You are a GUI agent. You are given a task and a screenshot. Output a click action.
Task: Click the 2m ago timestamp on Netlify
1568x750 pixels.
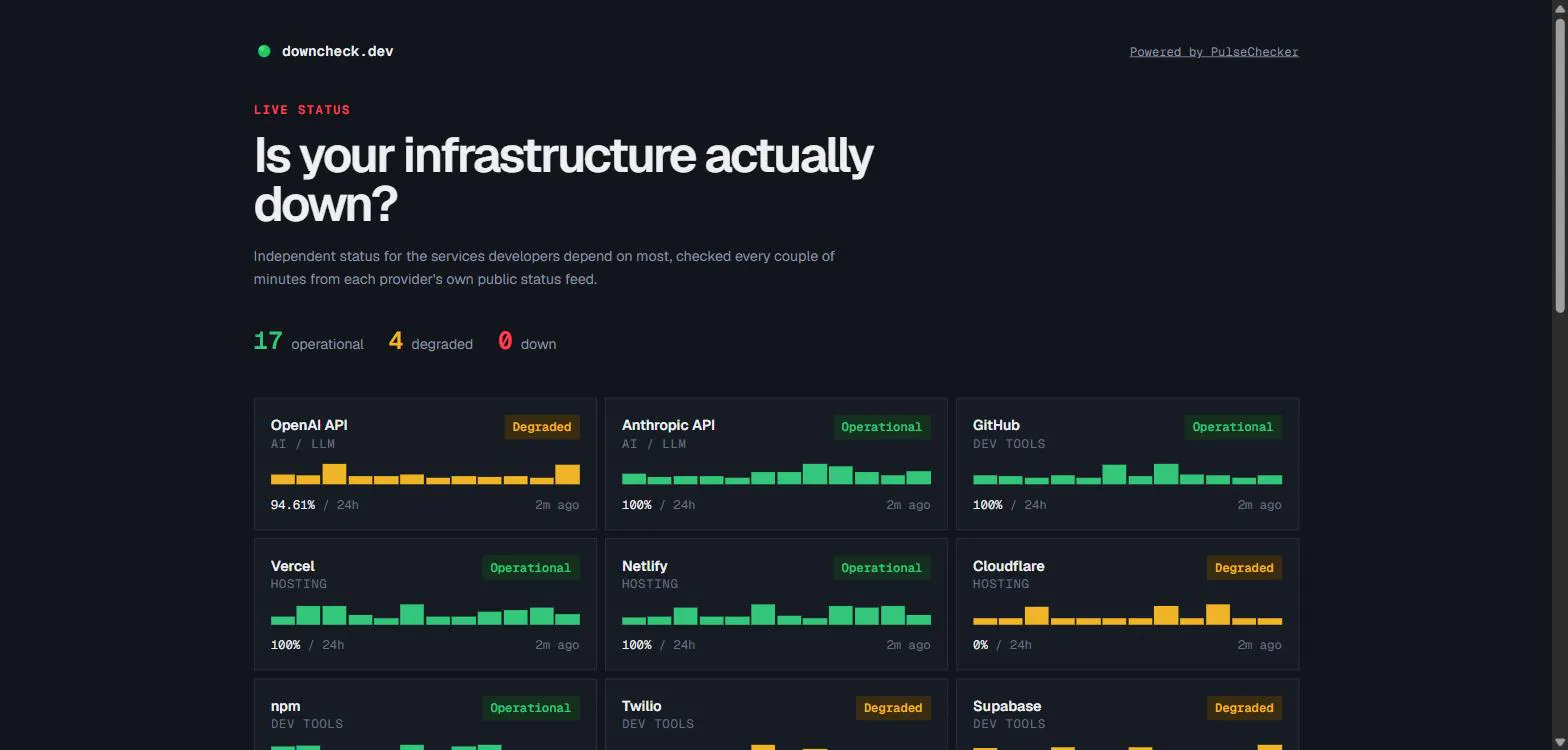pos(908,645)
